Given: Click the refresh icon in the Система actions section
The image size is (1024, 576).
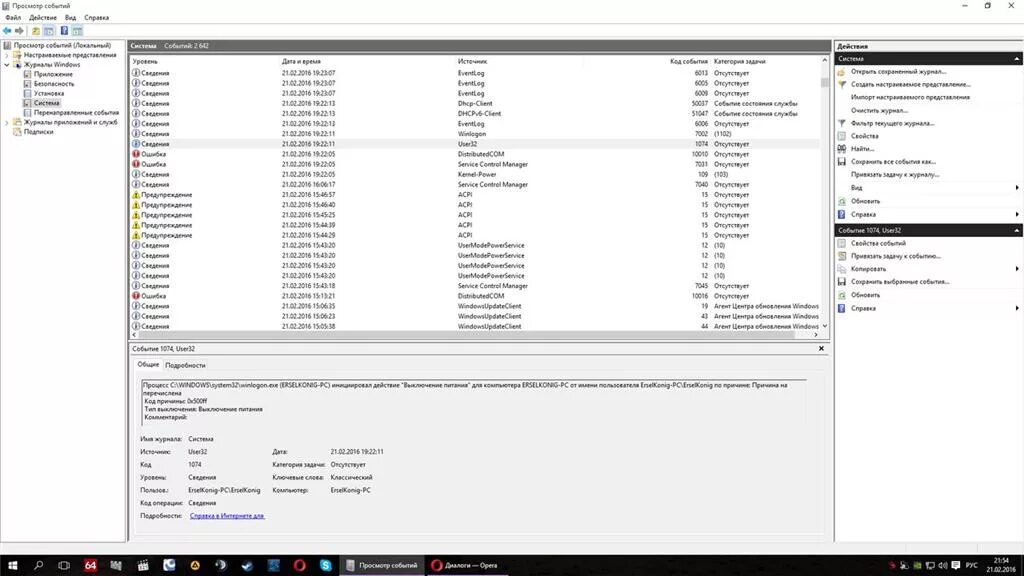Looking at the screenshot, I should click(841, 201).
